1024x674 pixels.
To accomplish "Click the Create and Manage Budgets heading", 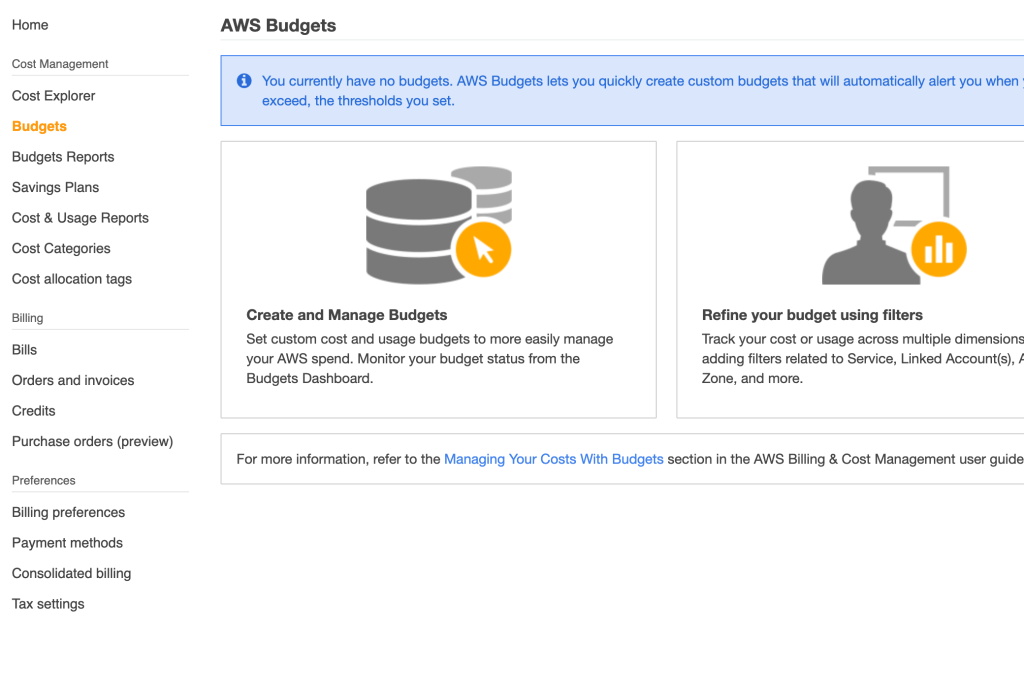I will click(347, 315).
